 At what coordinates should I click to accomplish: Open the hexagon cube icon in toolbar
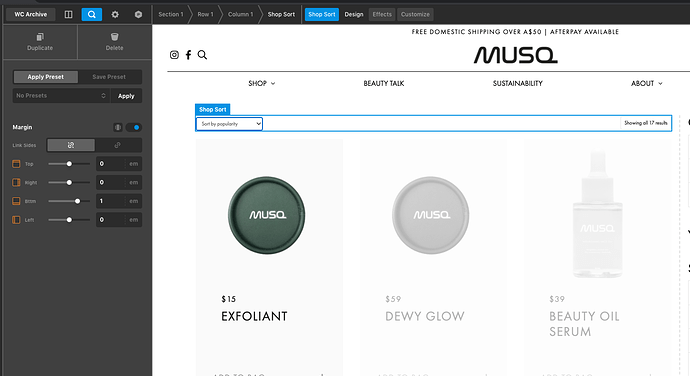click(x=138, y=15)
